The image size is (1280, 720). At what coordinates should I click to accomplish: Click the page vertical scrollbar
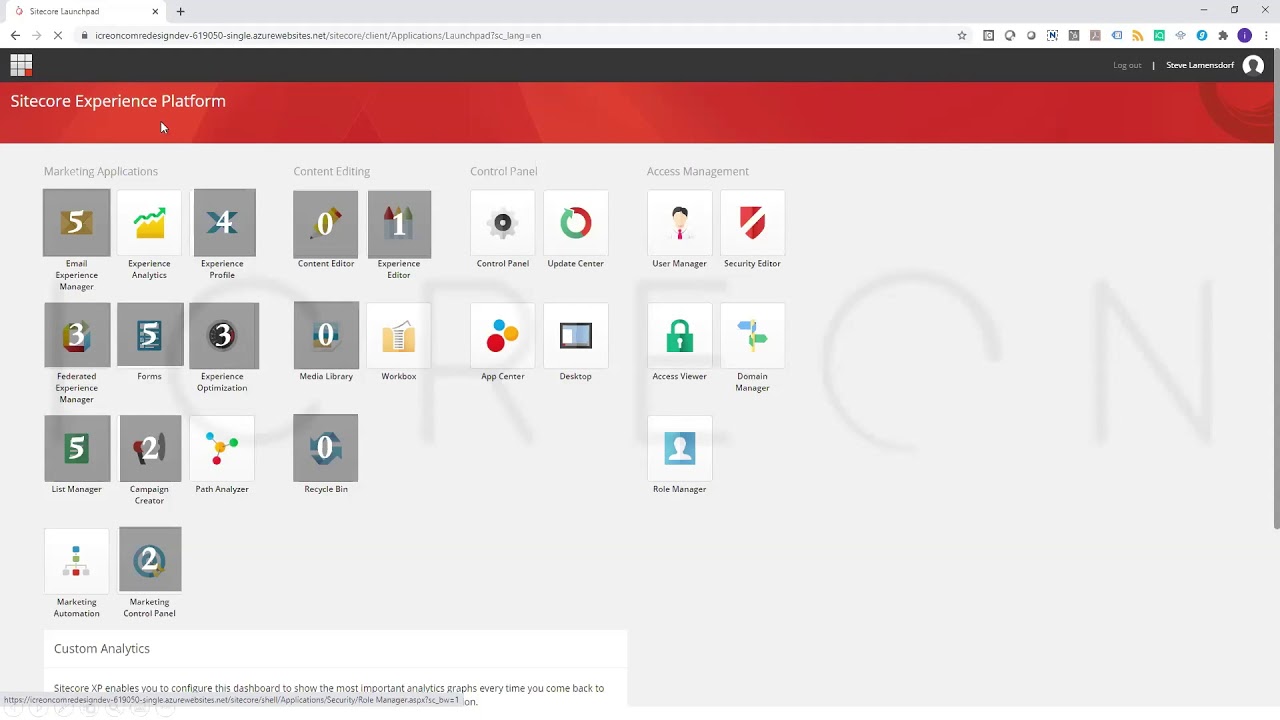coord(1276,290)
